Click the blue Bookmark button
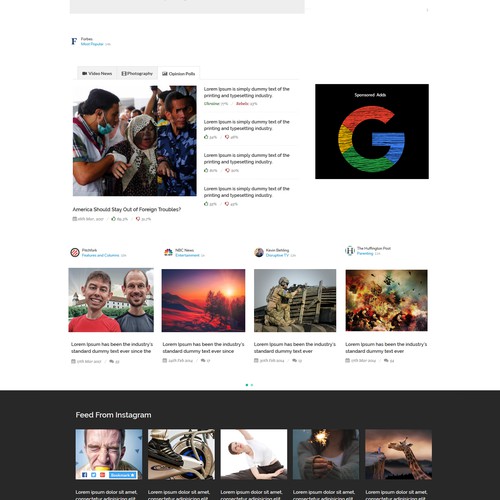 [x=122, y=475]
